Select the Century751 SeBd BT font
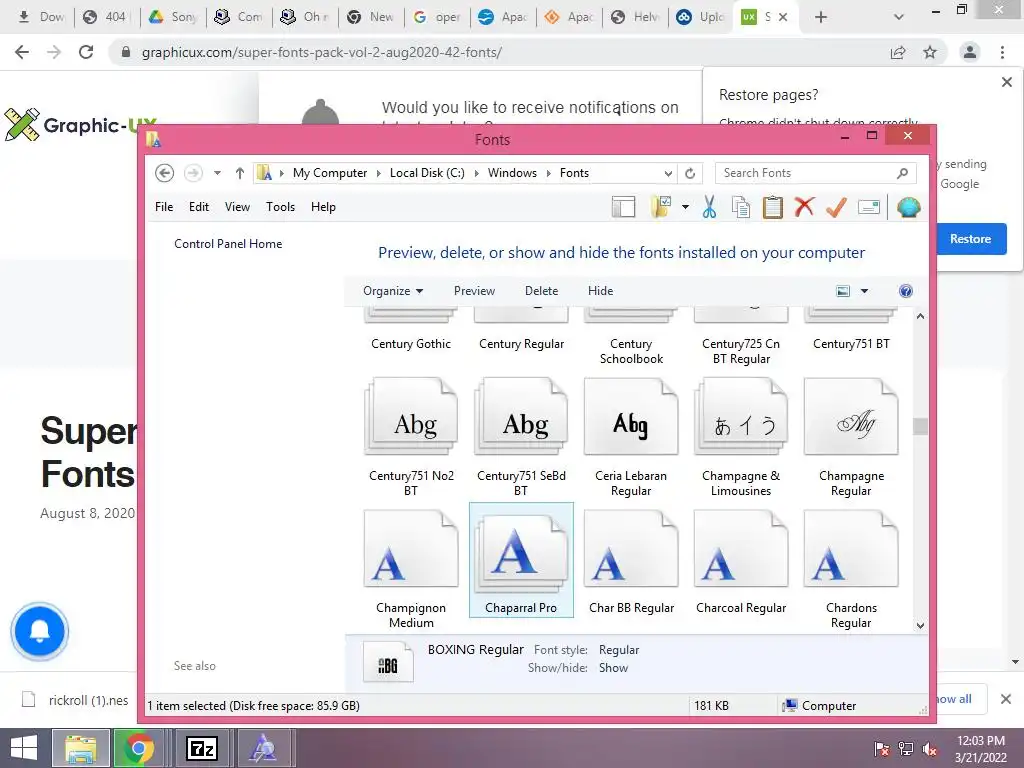This screenshot has height=768, width=1024. 521,436
